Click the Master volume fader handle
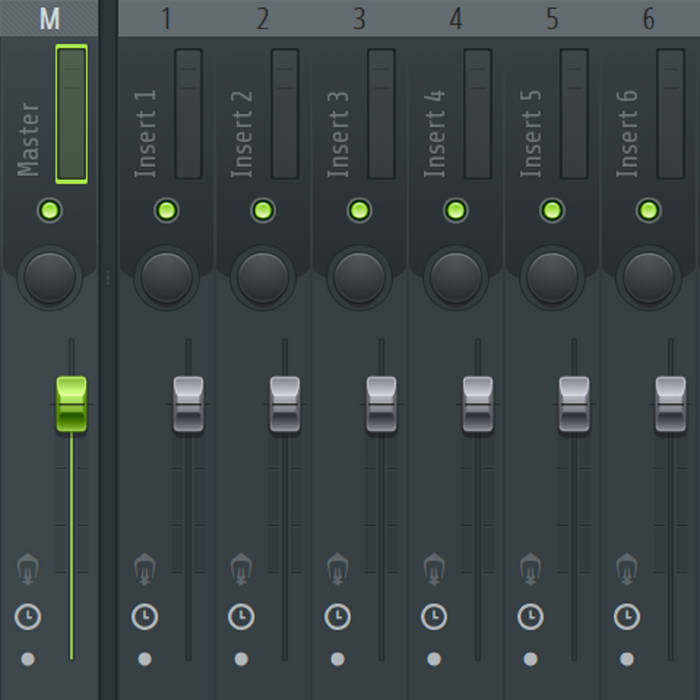700x700 pixels. click(x=71, y=404)
